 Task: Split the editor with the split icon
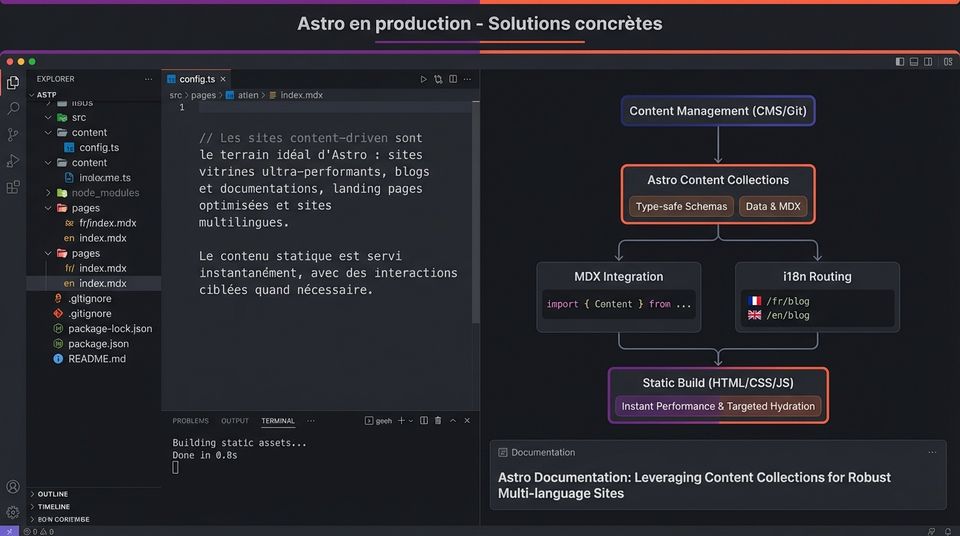(x=453, y=79)
